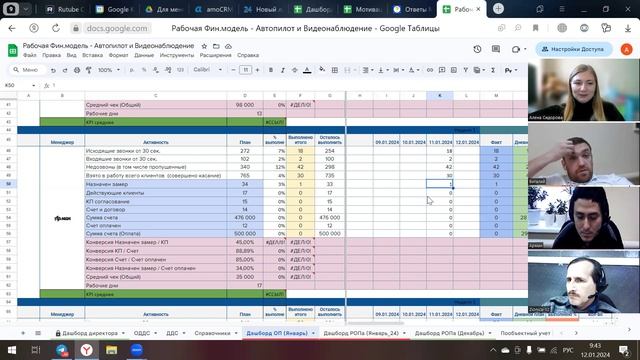Open the cell borders menu
The width and height of the screenshot is (640, 360).
pyautogui.click(x=335, y=70)
